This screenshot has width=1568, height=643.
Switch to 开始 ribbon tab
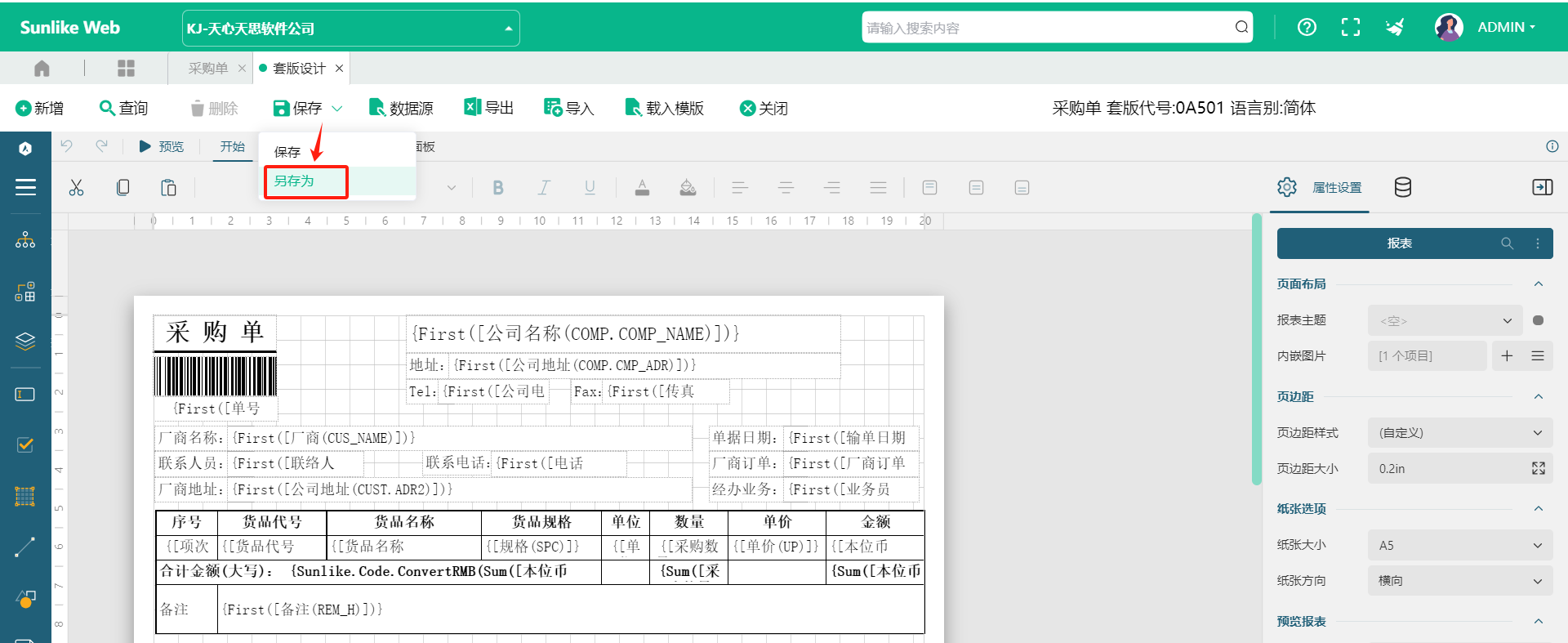coord(233,147)
